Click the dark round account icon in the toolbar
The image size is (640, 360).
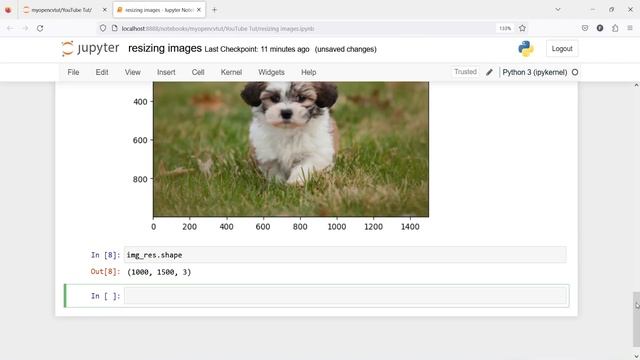point(600,28)
